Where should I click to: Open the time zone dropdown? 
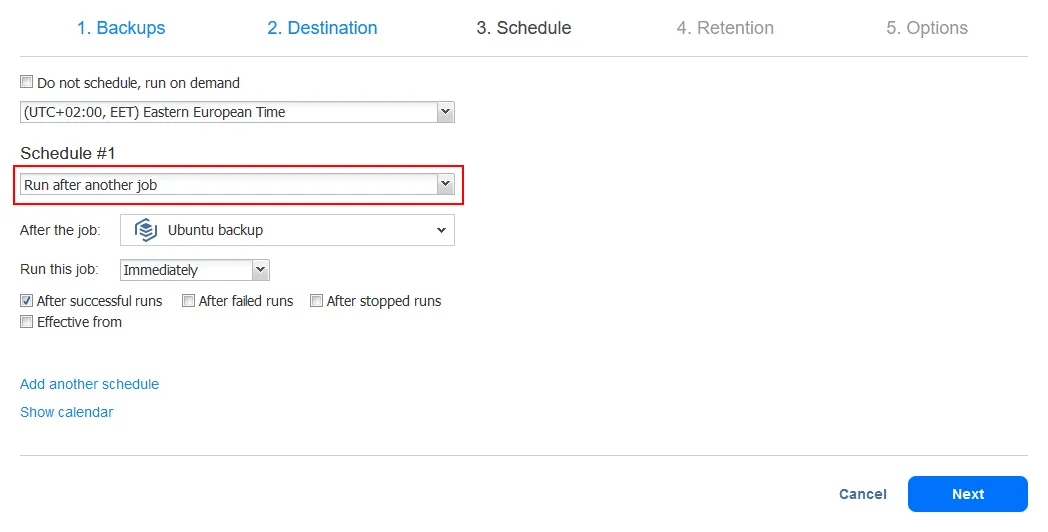[x=237, y=112]
